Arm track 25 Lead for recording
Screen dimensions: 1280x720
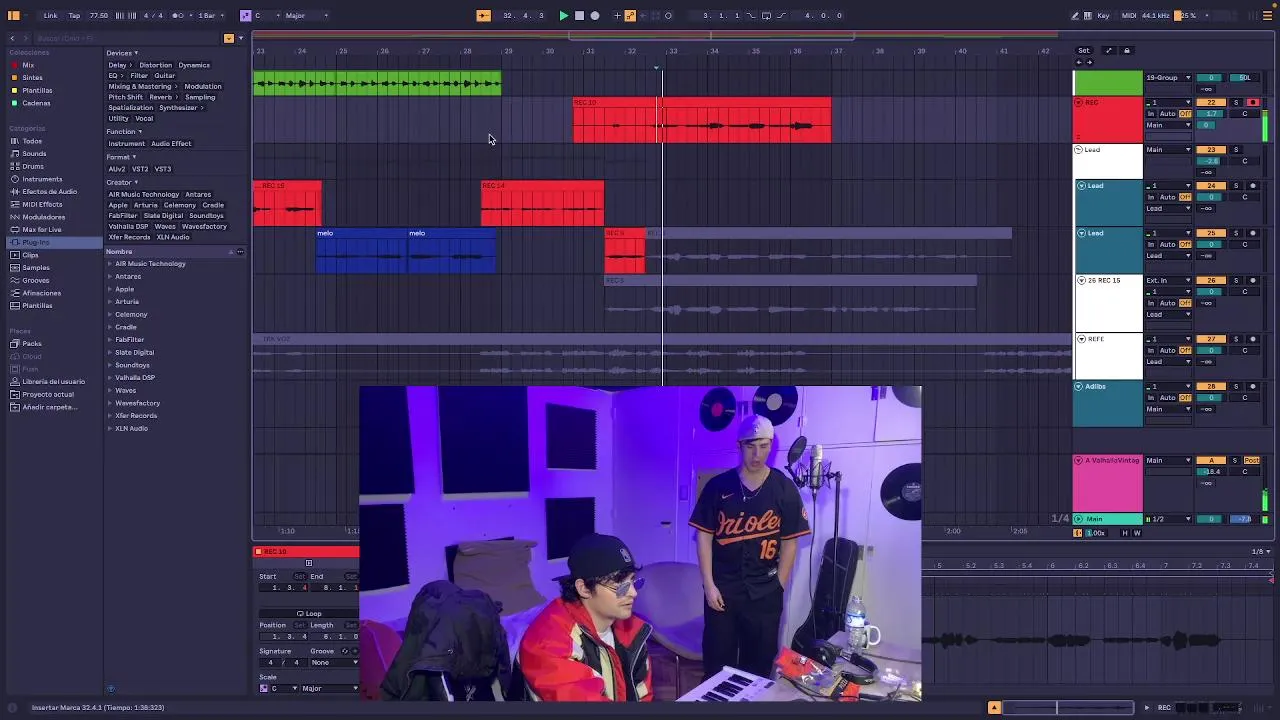(x=1253, y=233)
